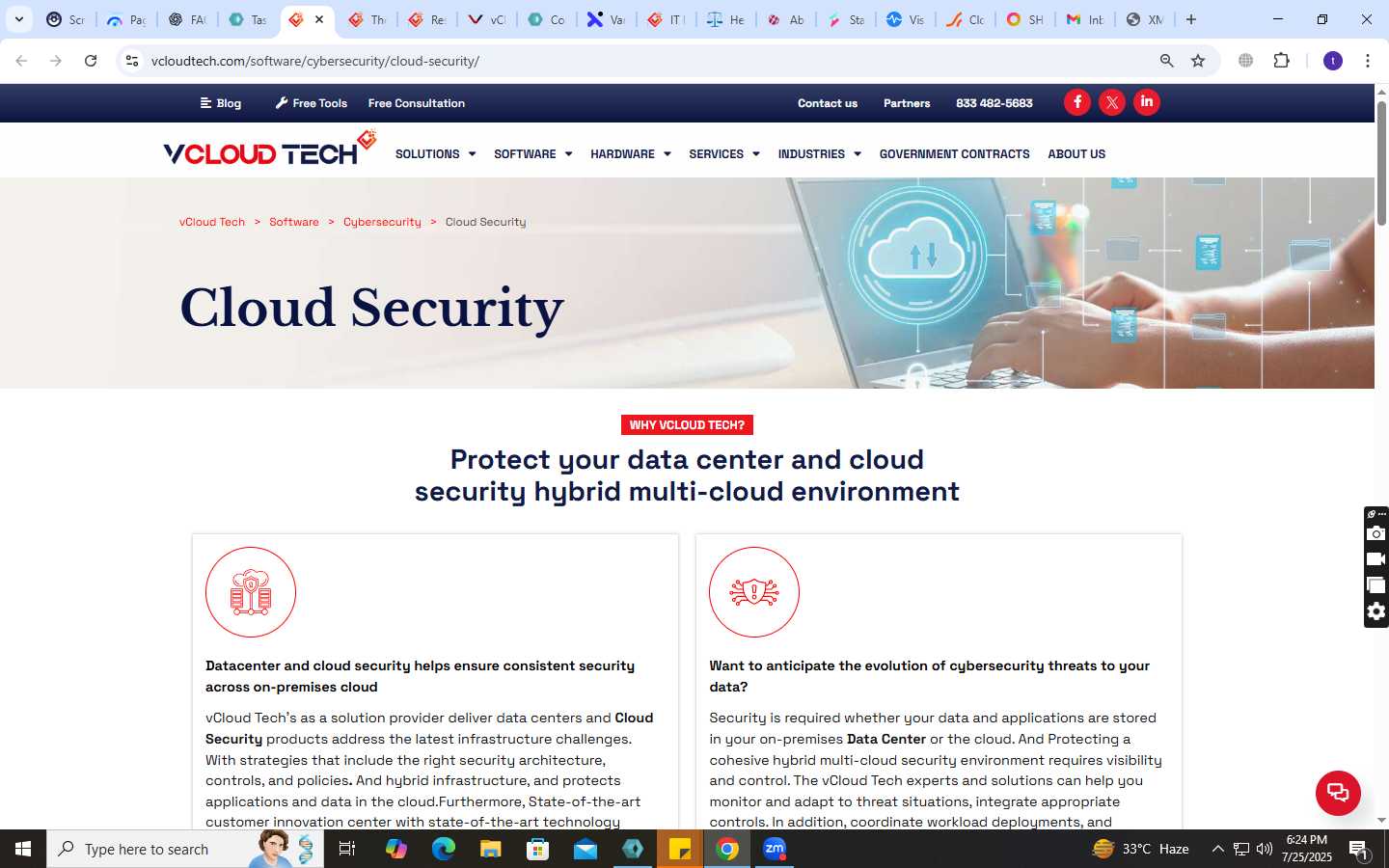
Task: Open Chrome three-dot menu
Action: [x=1368, y=61]
